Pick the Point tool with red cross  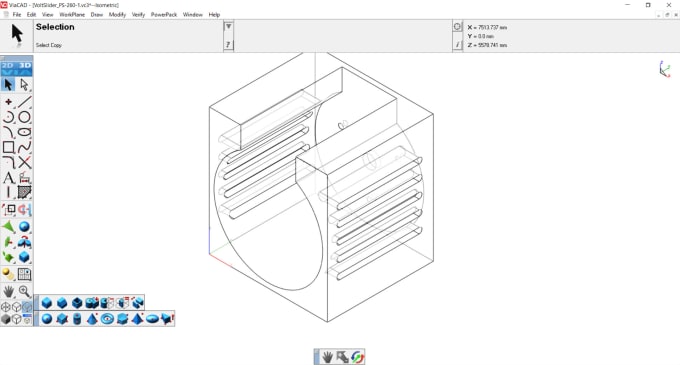pos(8,102)
